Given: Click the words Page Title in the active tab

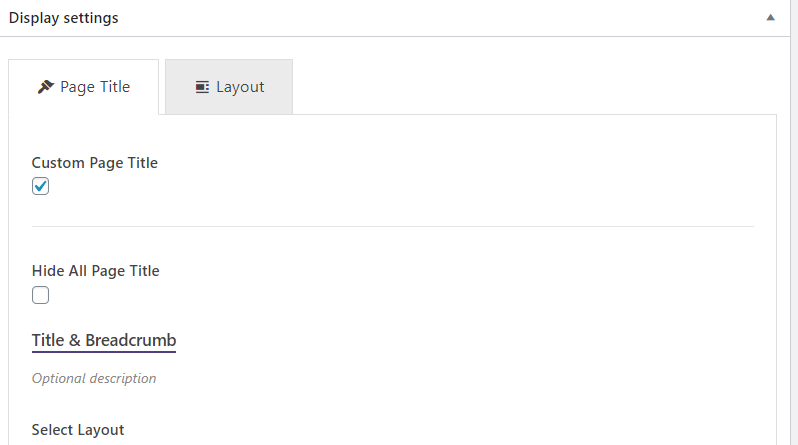Looking at the screenshot, I should (95, 87).
